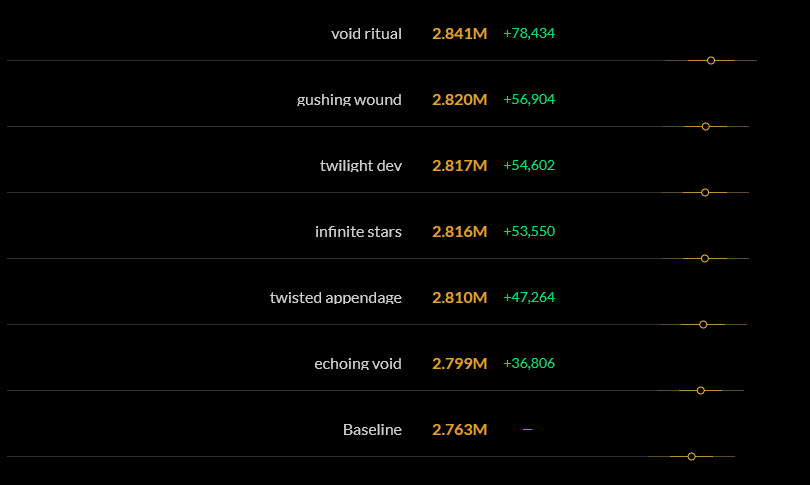Click the infinite stars label
This screenshot has width=810, height=485.
[358, 232]
